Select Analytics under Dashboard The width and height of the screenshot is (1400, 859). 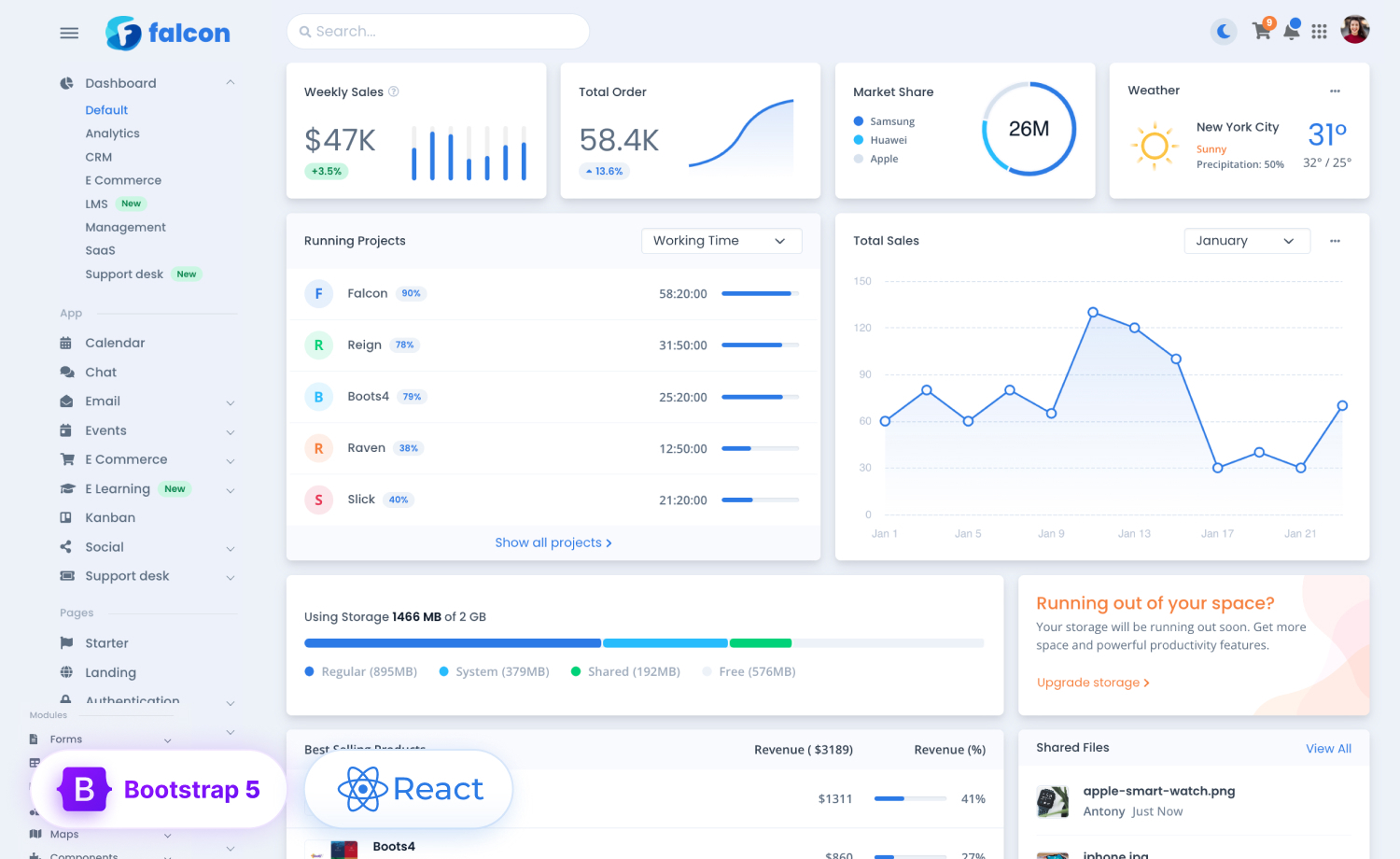[112, 133]
